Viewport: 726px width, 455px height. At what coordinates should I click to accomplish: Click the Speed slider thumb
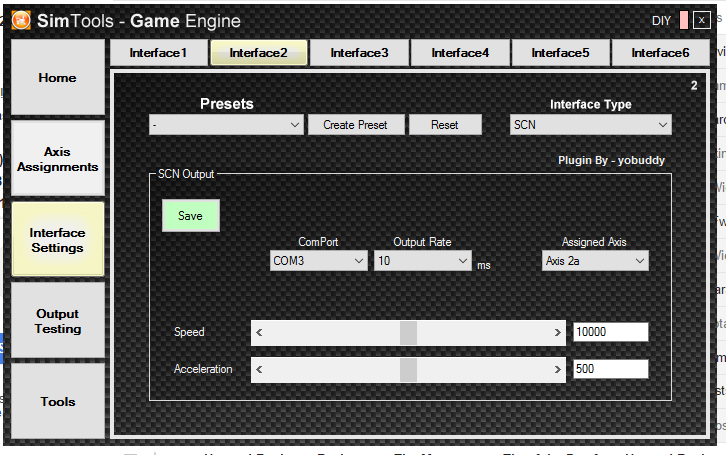pos(408,332)
